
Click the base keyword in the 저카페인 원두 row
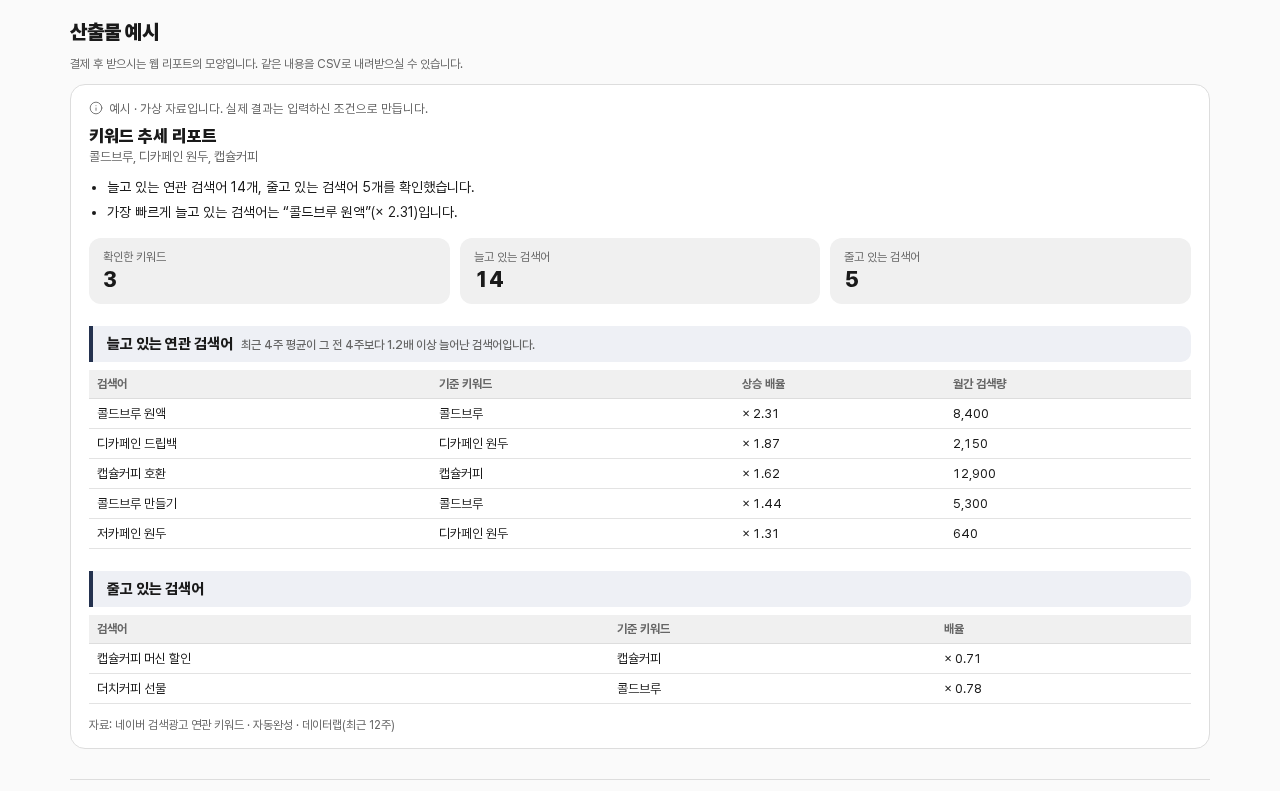474,534
